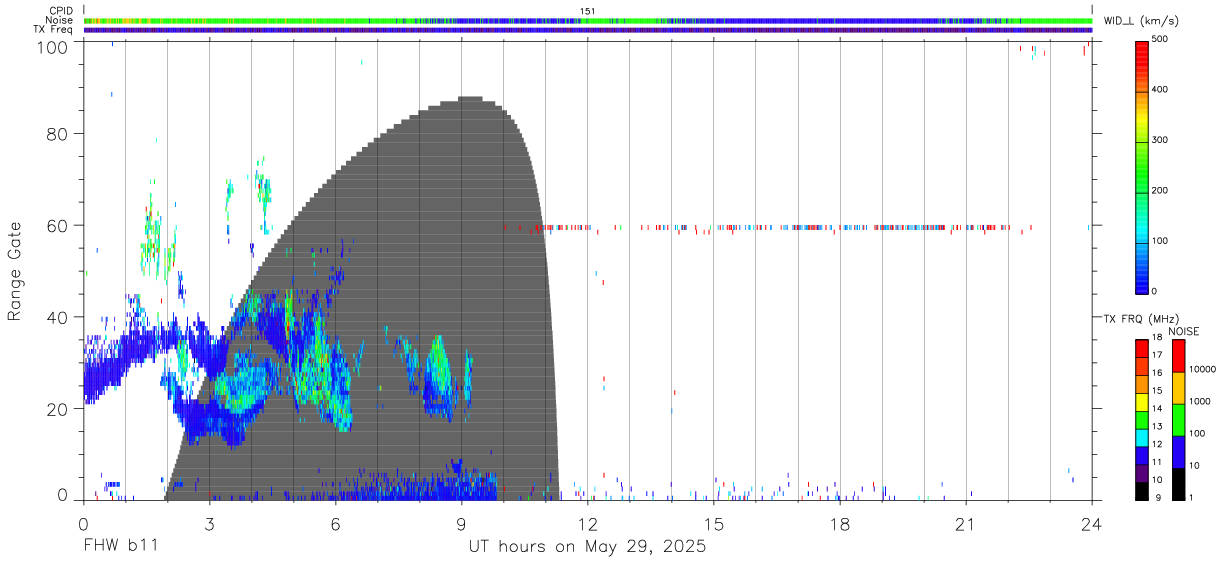
Task: Click the TX frequency color legend bar
Action: pyautogui.click(x=1142, y=419)
